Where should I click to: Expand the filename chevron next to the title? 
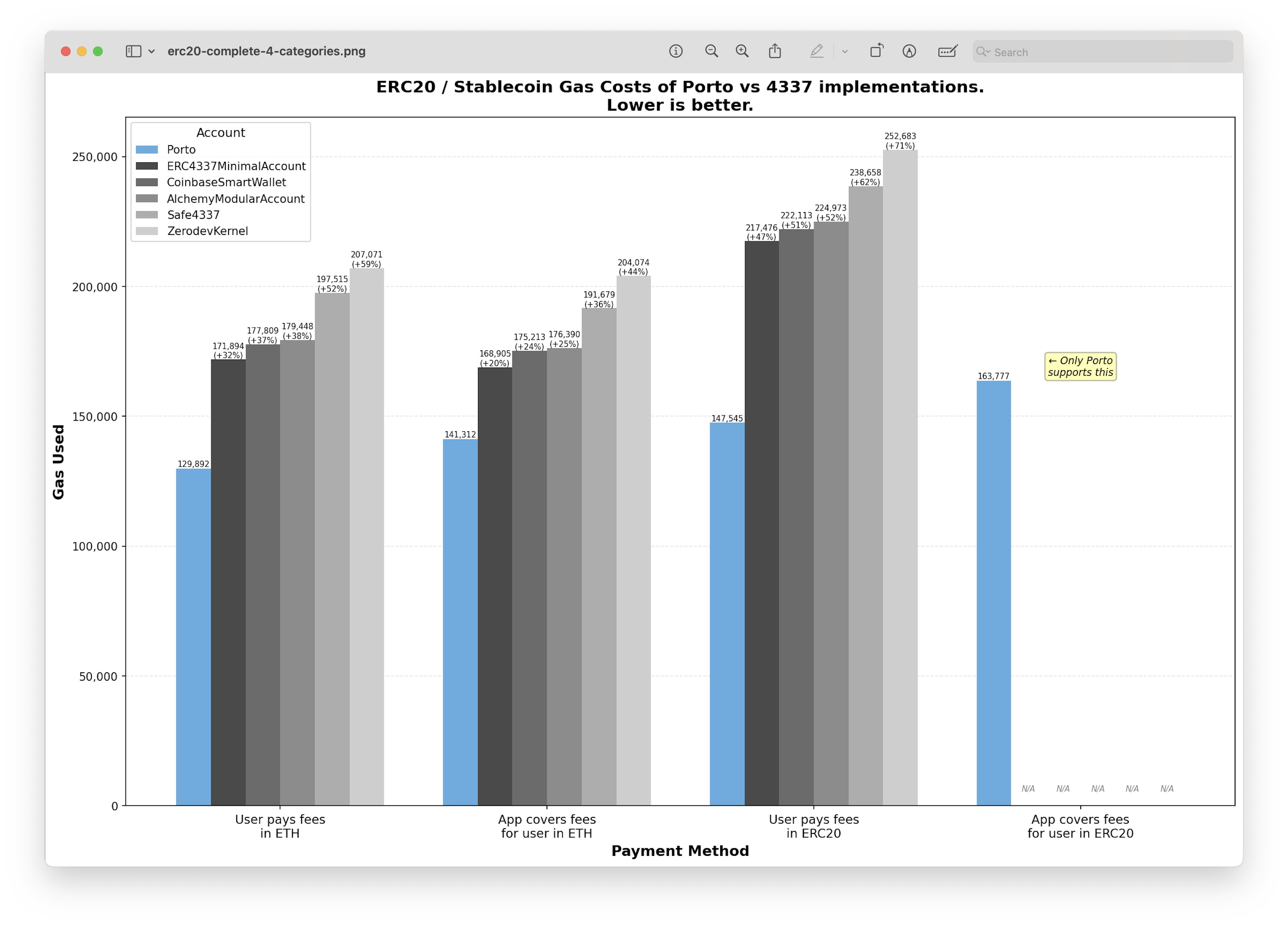click(152, 51)
